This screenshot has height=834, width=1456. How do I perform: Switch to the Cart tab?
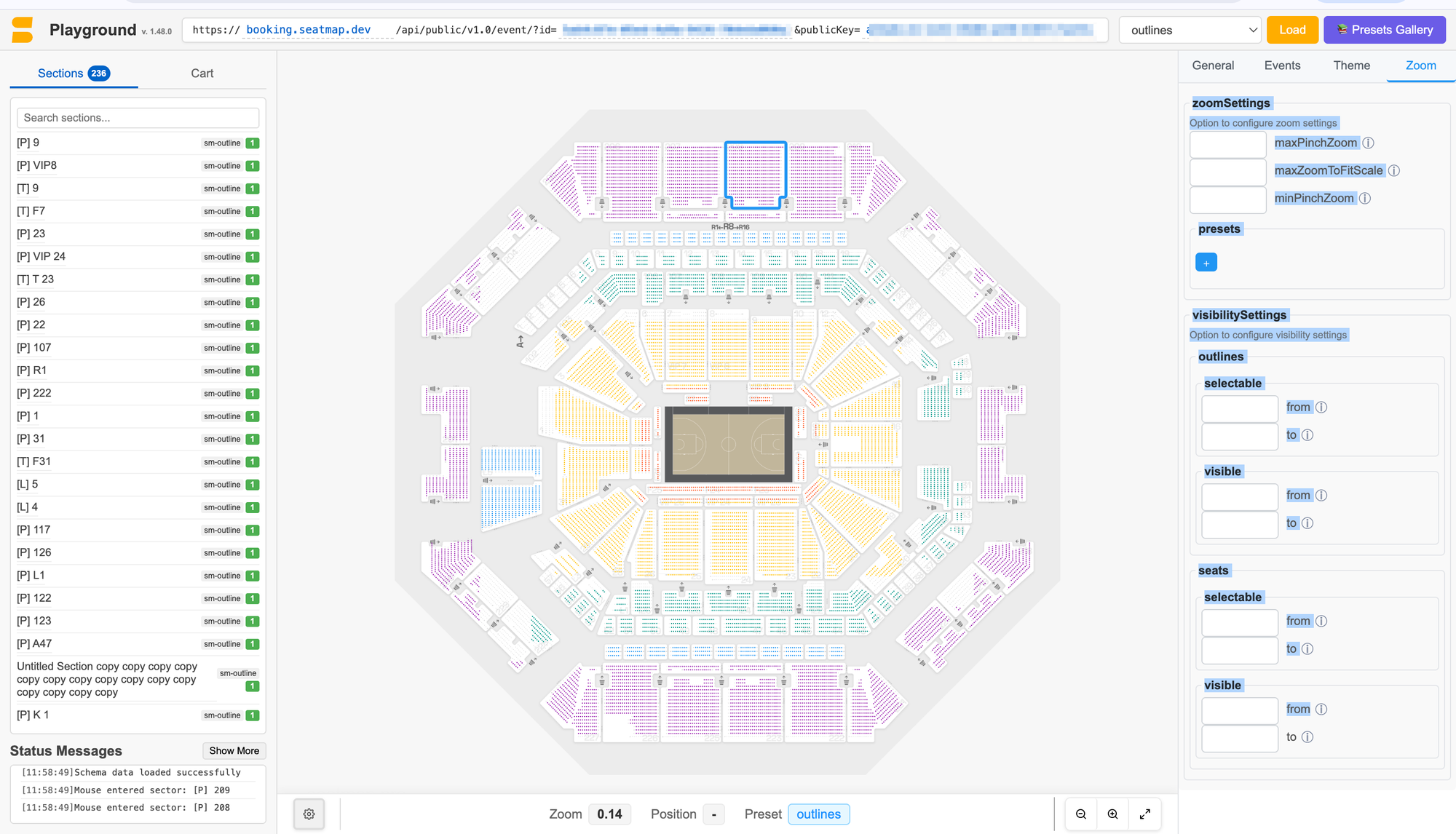(x=202, y=74)
